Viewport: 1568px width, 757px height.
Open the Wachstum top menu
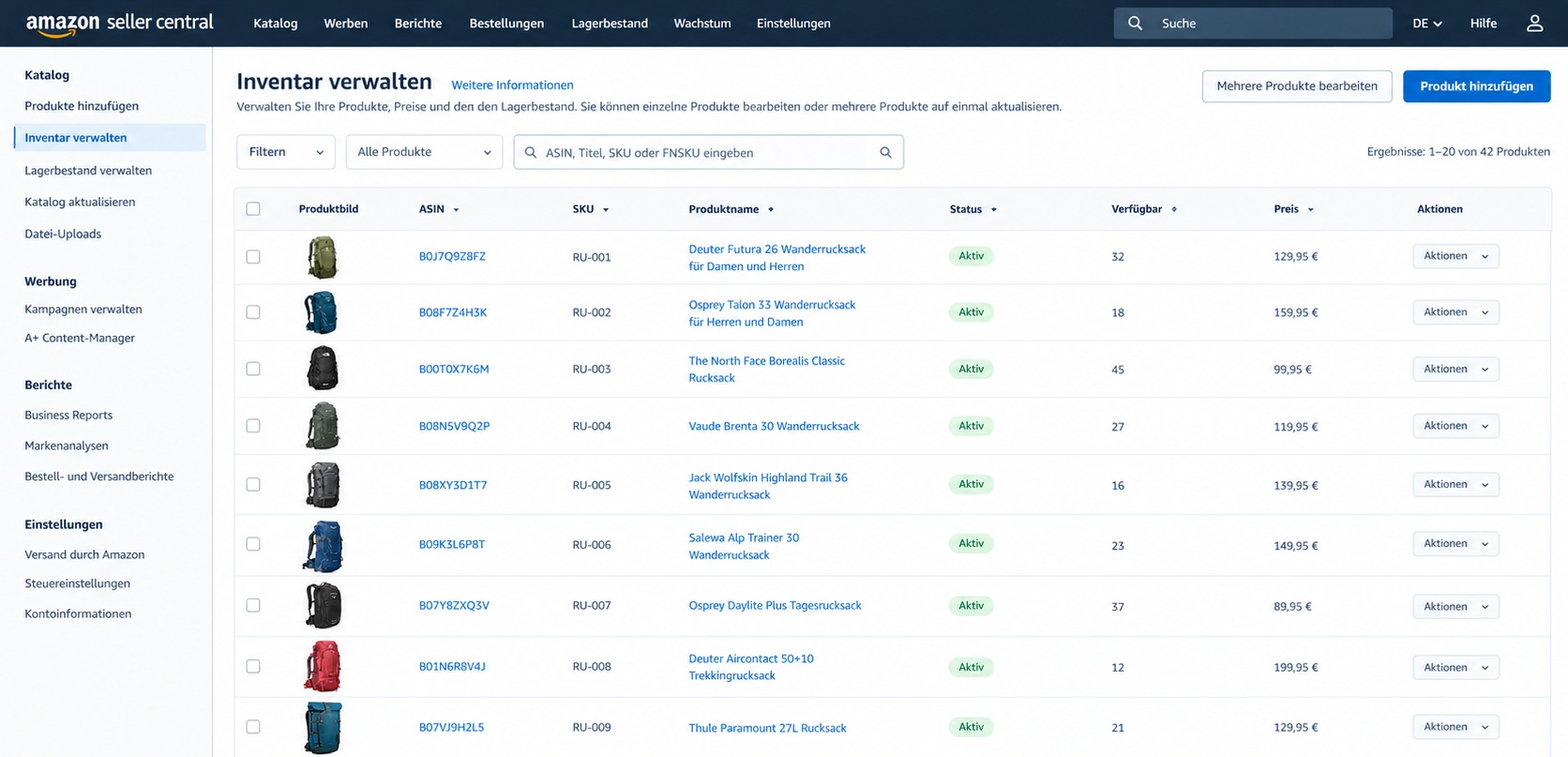tap(702, 23)
